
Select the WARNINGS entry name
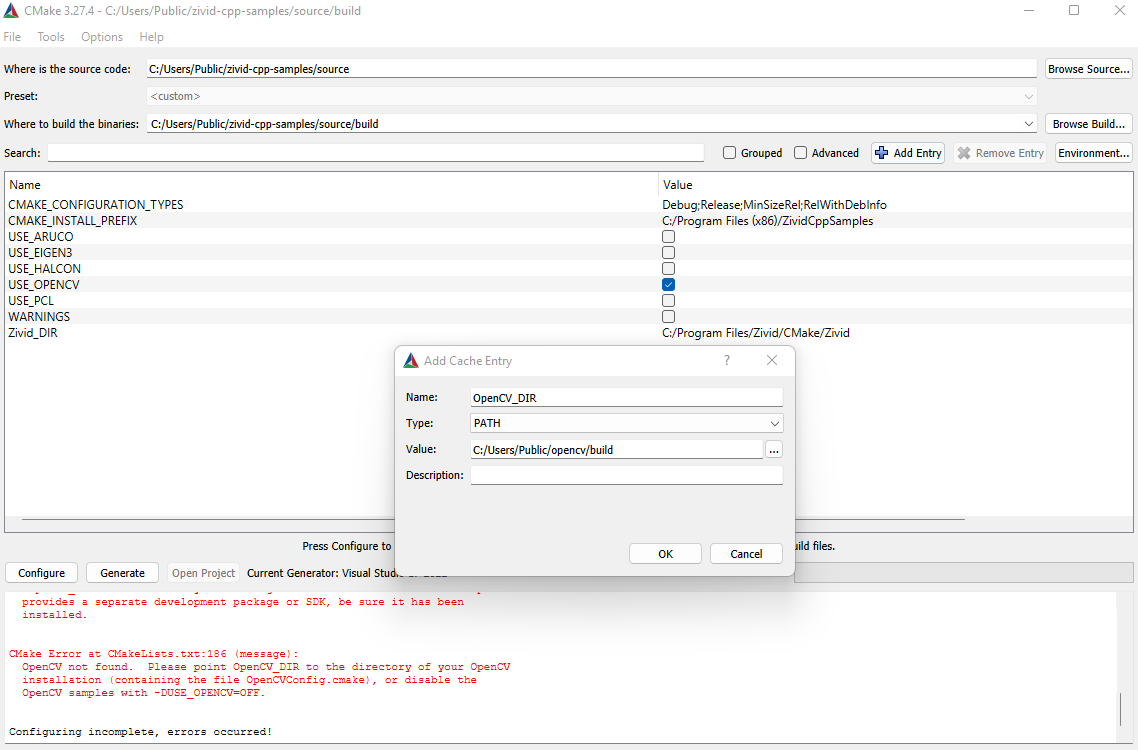click(x=39, y=317)
